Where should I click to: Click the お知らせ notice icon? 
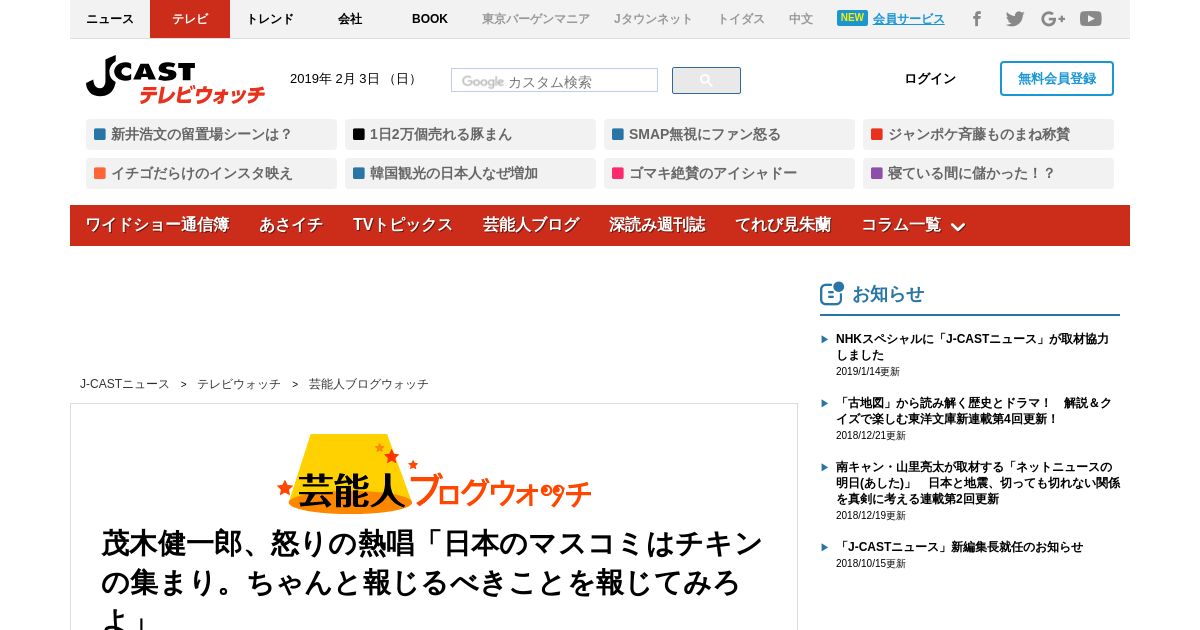(832, 293)
